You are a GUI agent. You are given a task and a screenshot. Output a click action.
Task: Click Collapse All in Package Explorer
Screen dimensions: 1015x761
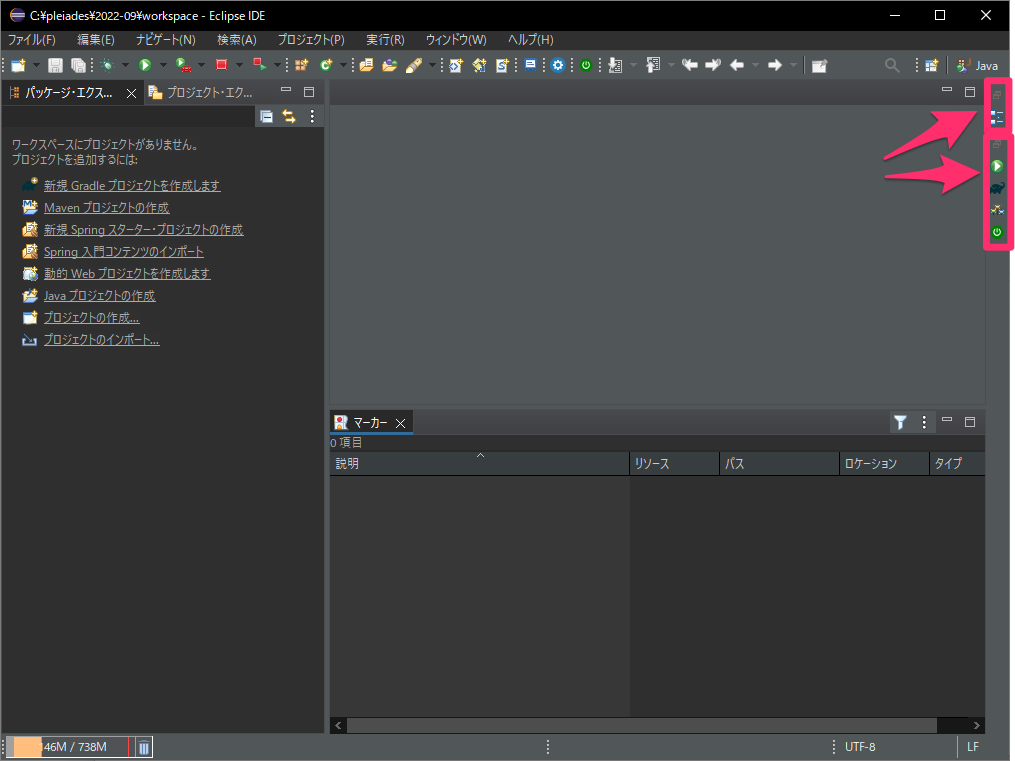click(266, 116)
